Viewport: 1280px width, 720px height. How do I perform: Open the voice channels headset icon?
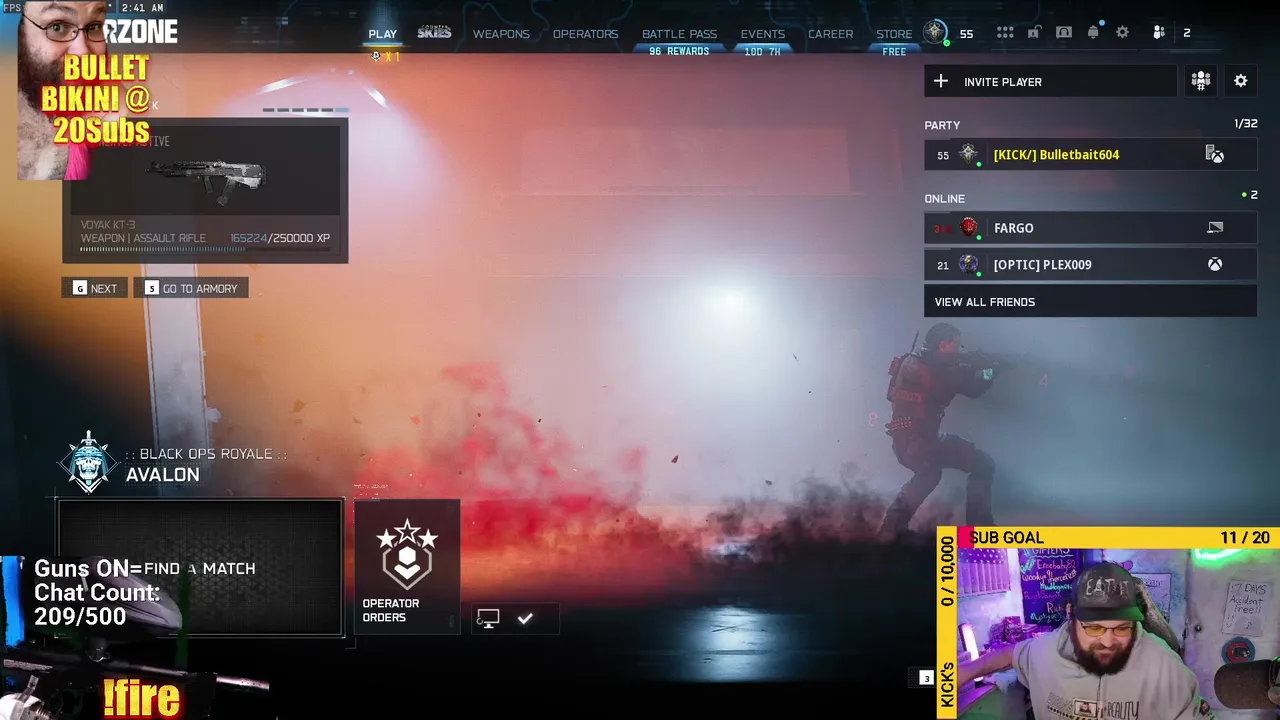coord(1064,33)
